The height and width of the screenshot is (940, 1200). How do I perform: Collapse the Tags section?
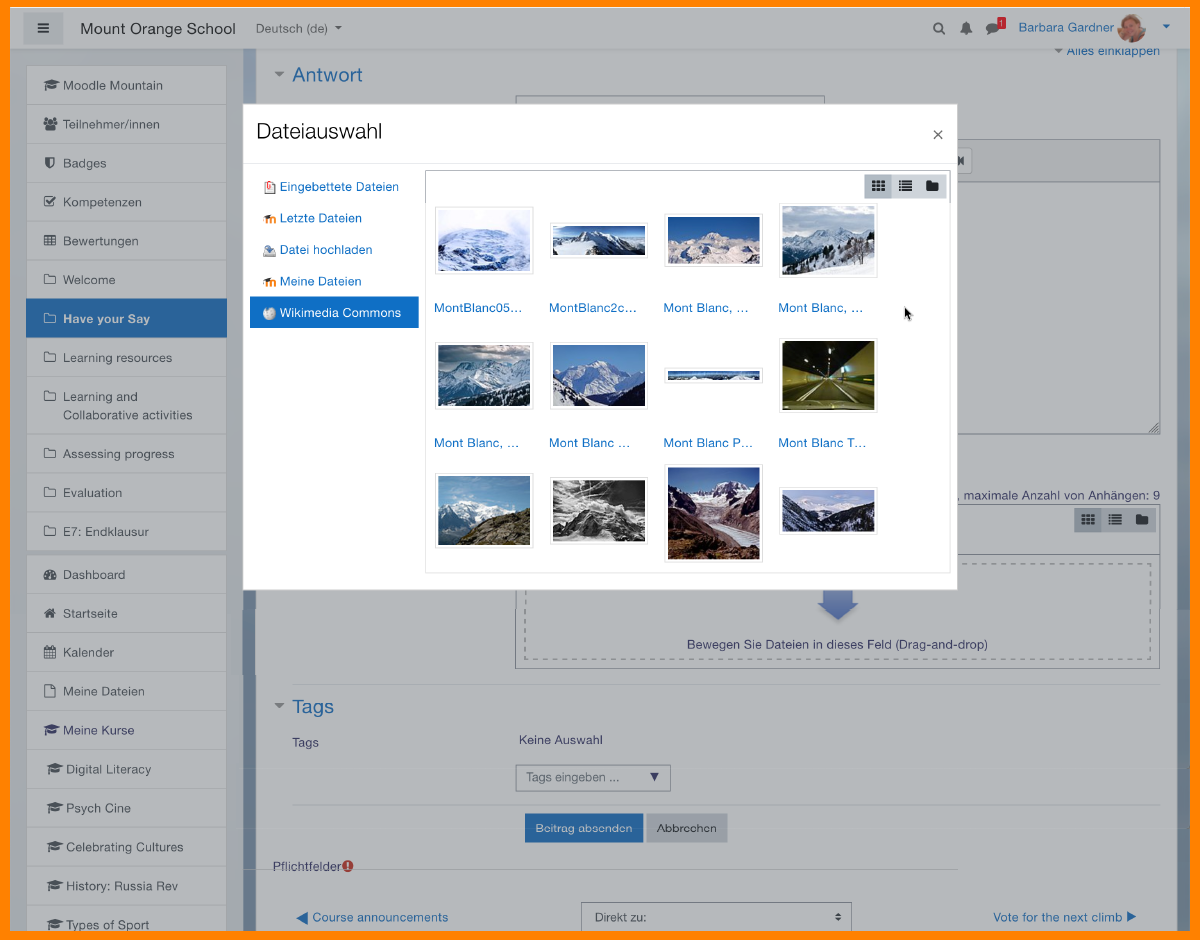[280, 707]
